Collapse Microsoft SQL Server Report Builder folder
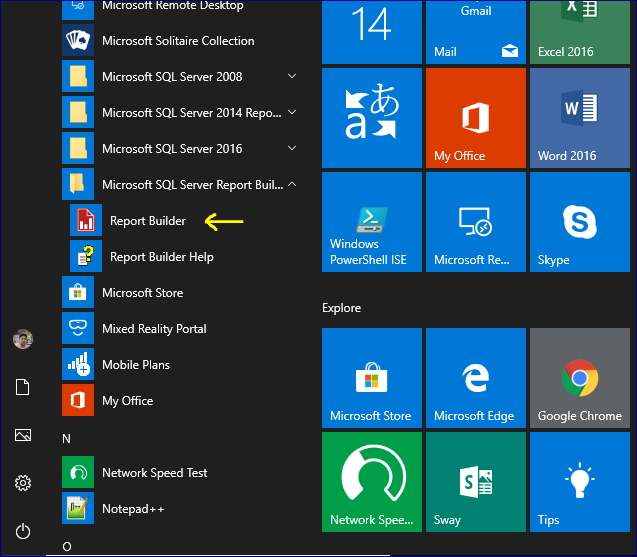Screen dimensions: 637x557 183,184
